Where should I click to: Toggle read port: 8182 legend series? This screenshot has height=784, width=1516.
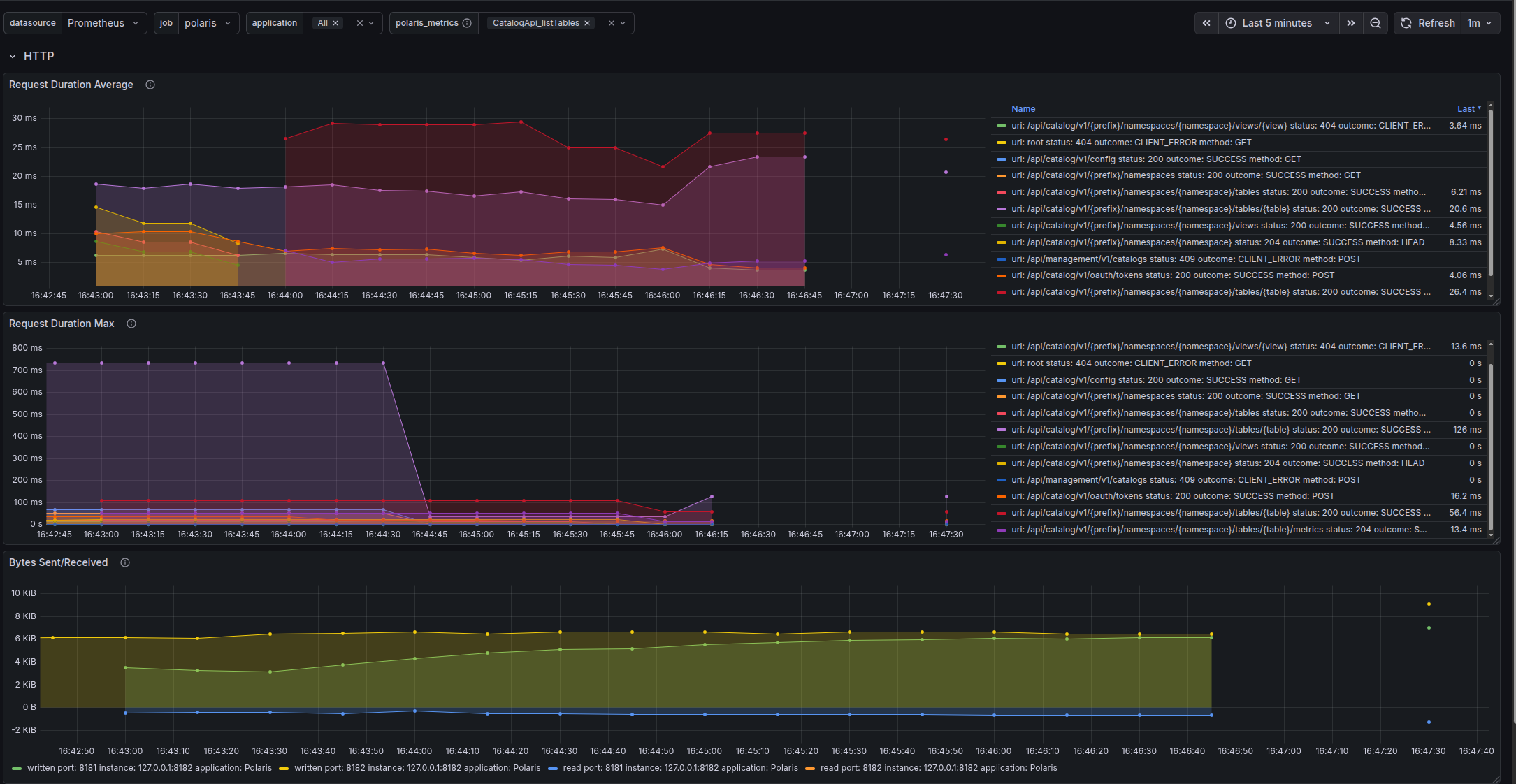(931, 768)
